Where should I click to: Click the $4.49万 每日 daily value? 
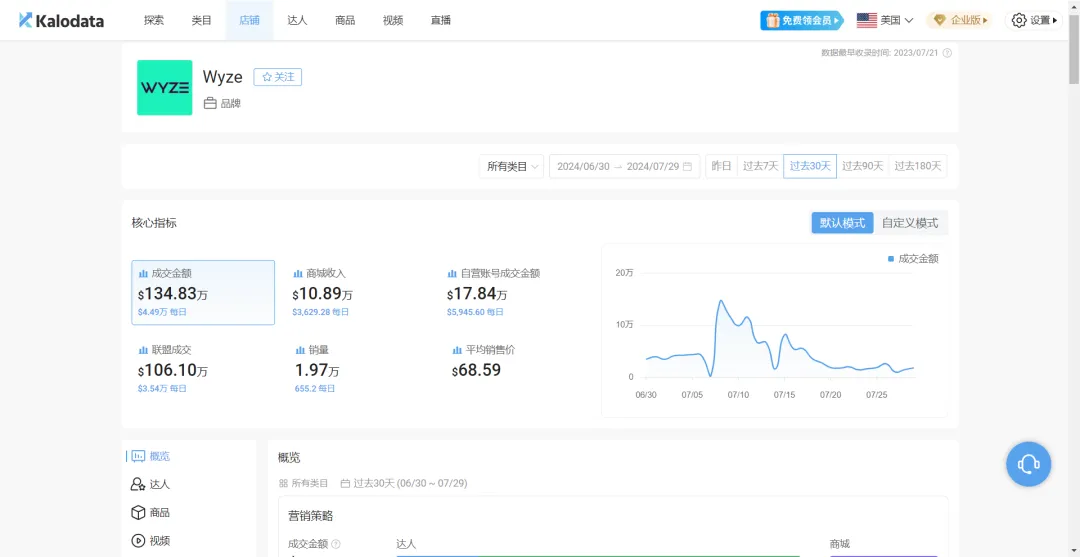click(162, 312)
